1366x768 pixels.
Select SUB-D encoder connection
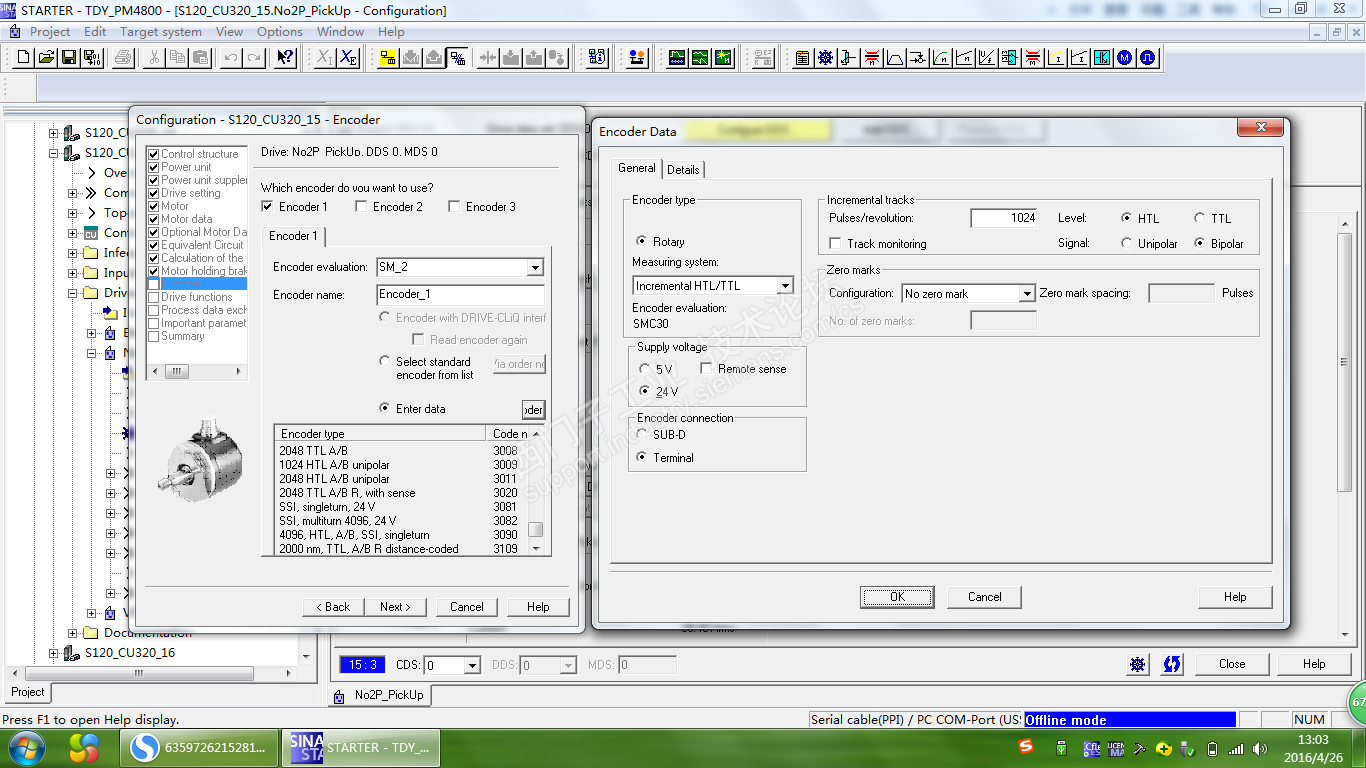tap(642, 435)
